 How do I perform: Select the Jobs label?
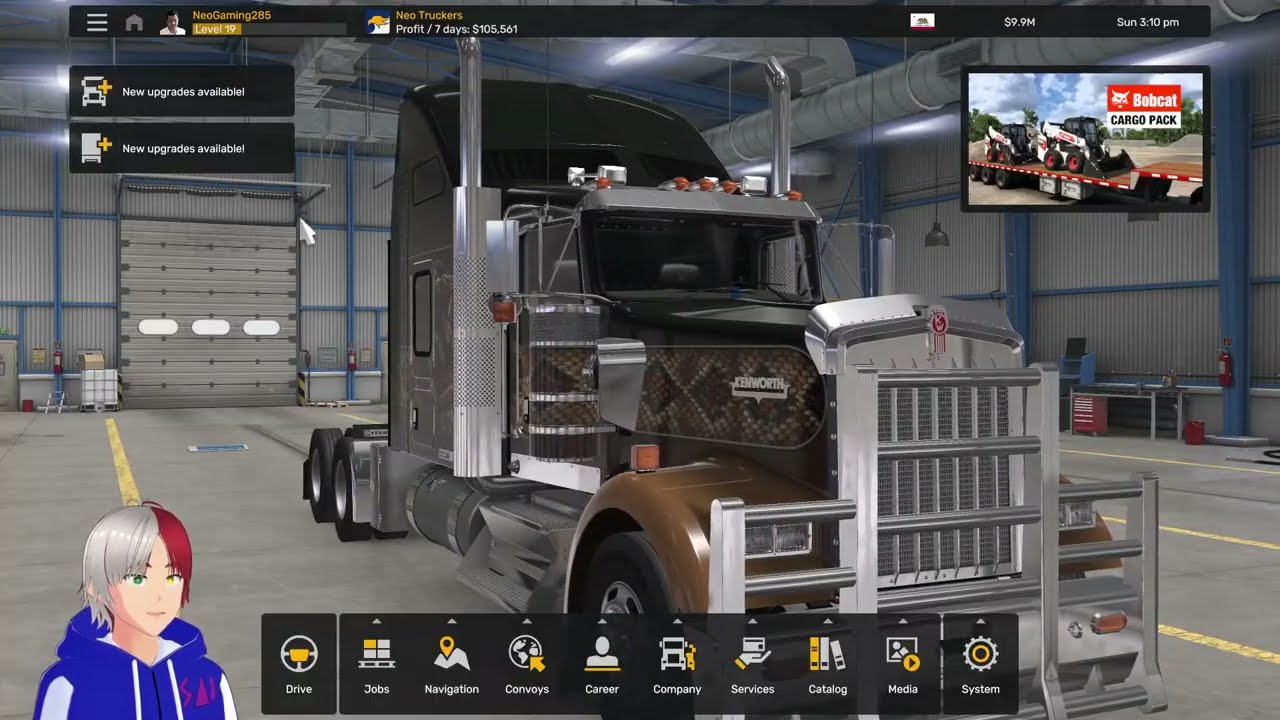(x=377, y=689)
